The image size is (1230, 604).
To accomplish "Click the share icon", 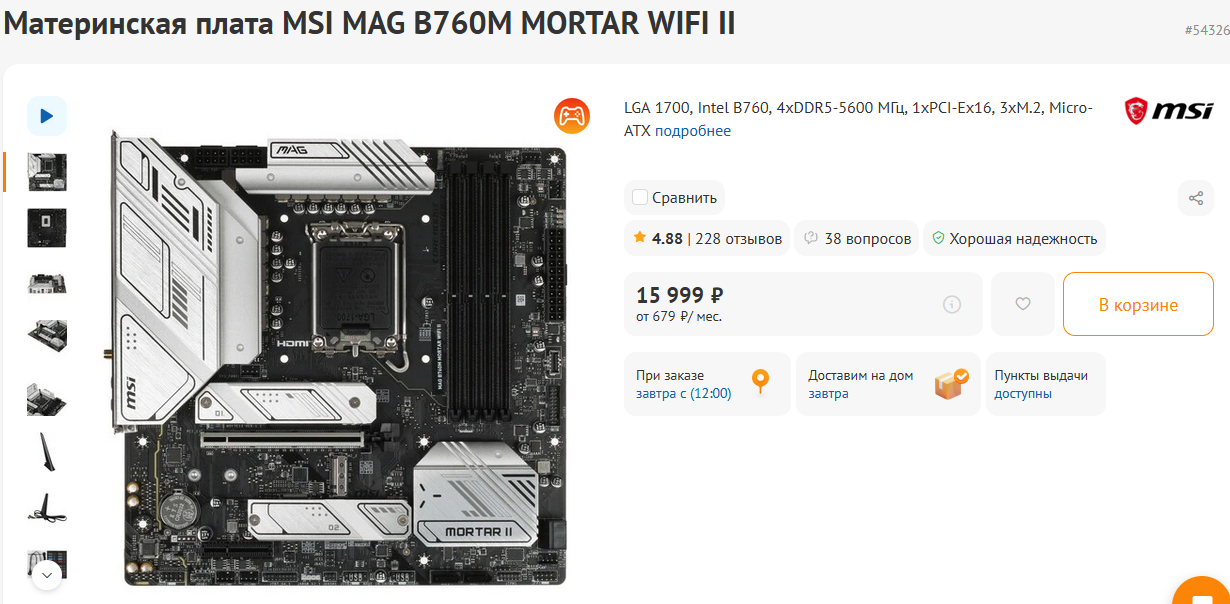I will click(x=1196, y=197).
